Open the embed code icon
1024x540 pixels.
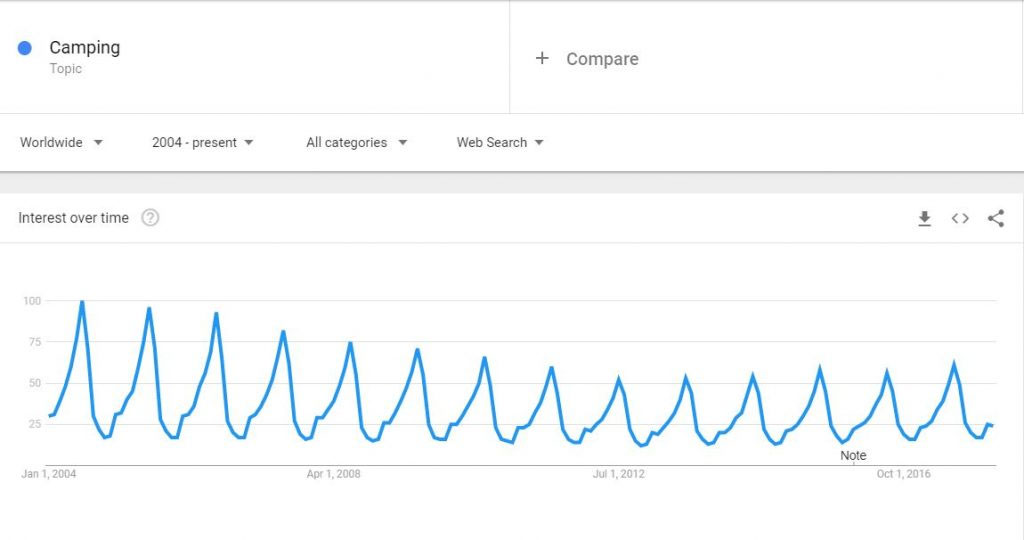(960, 219)
